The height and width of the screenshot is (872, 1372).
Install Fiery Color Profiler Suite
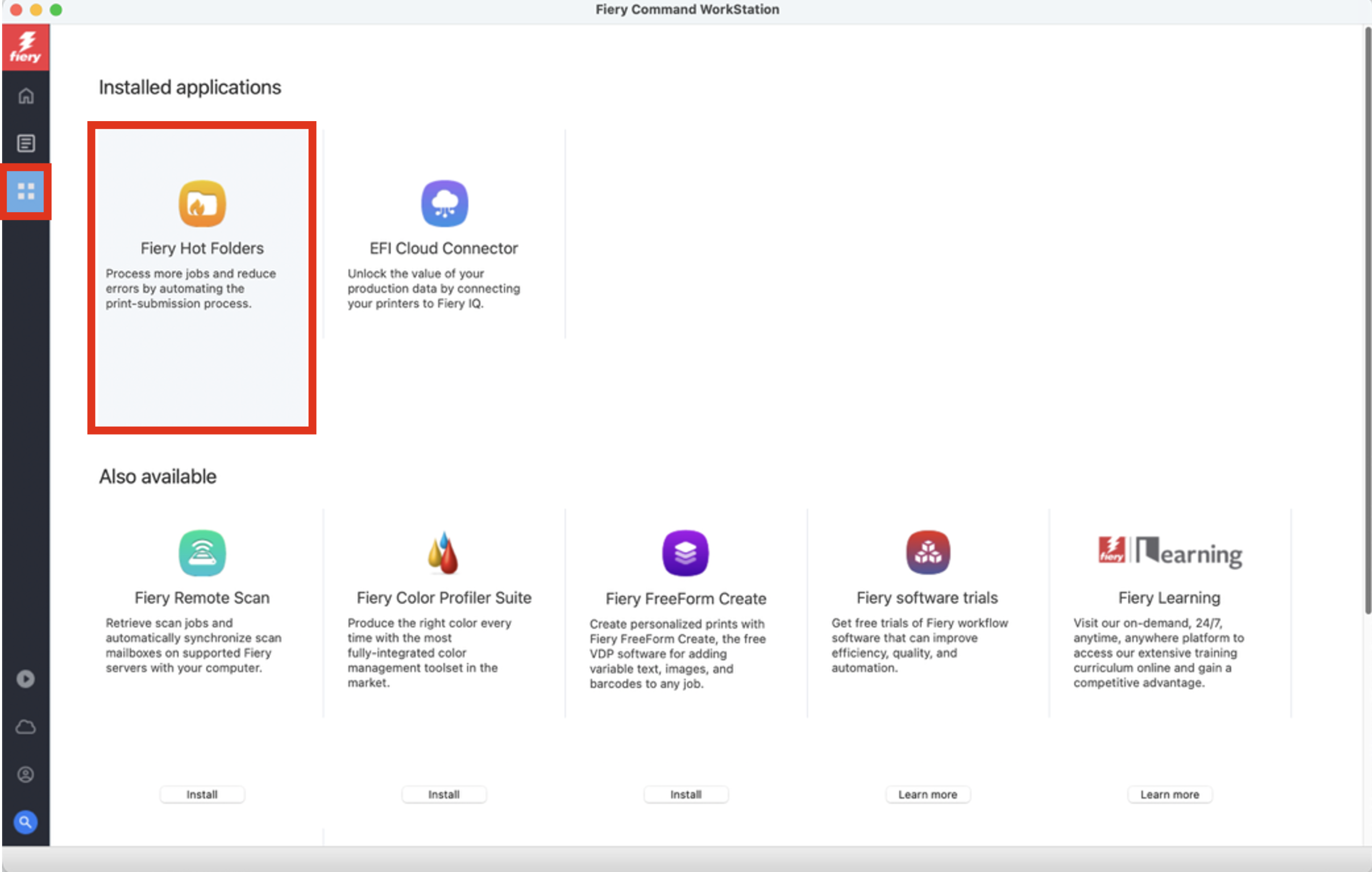(444, 794)
